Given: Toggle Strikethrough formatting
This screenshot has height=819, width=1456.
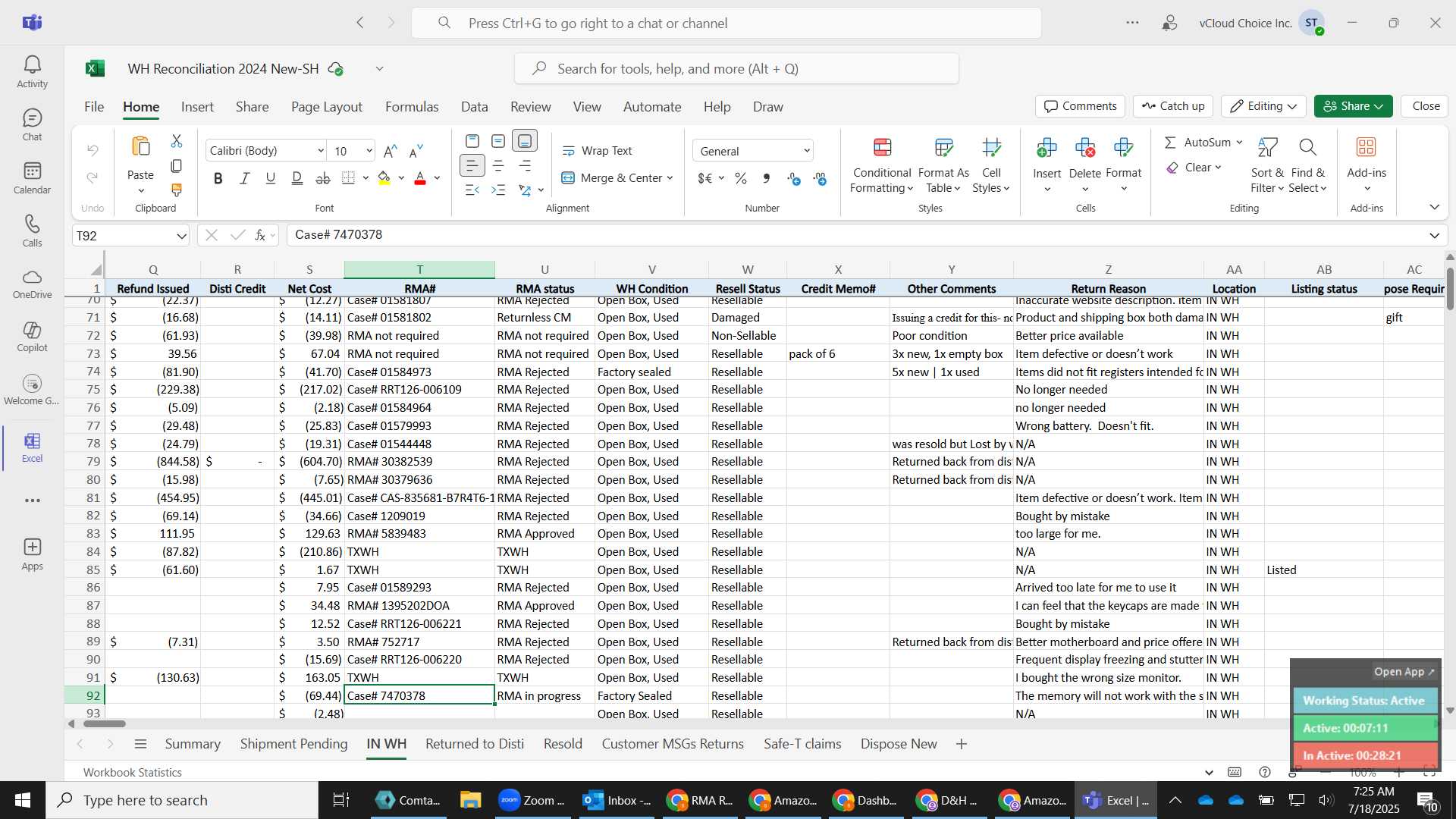Looking at the screenshot, I should point(323,178).
